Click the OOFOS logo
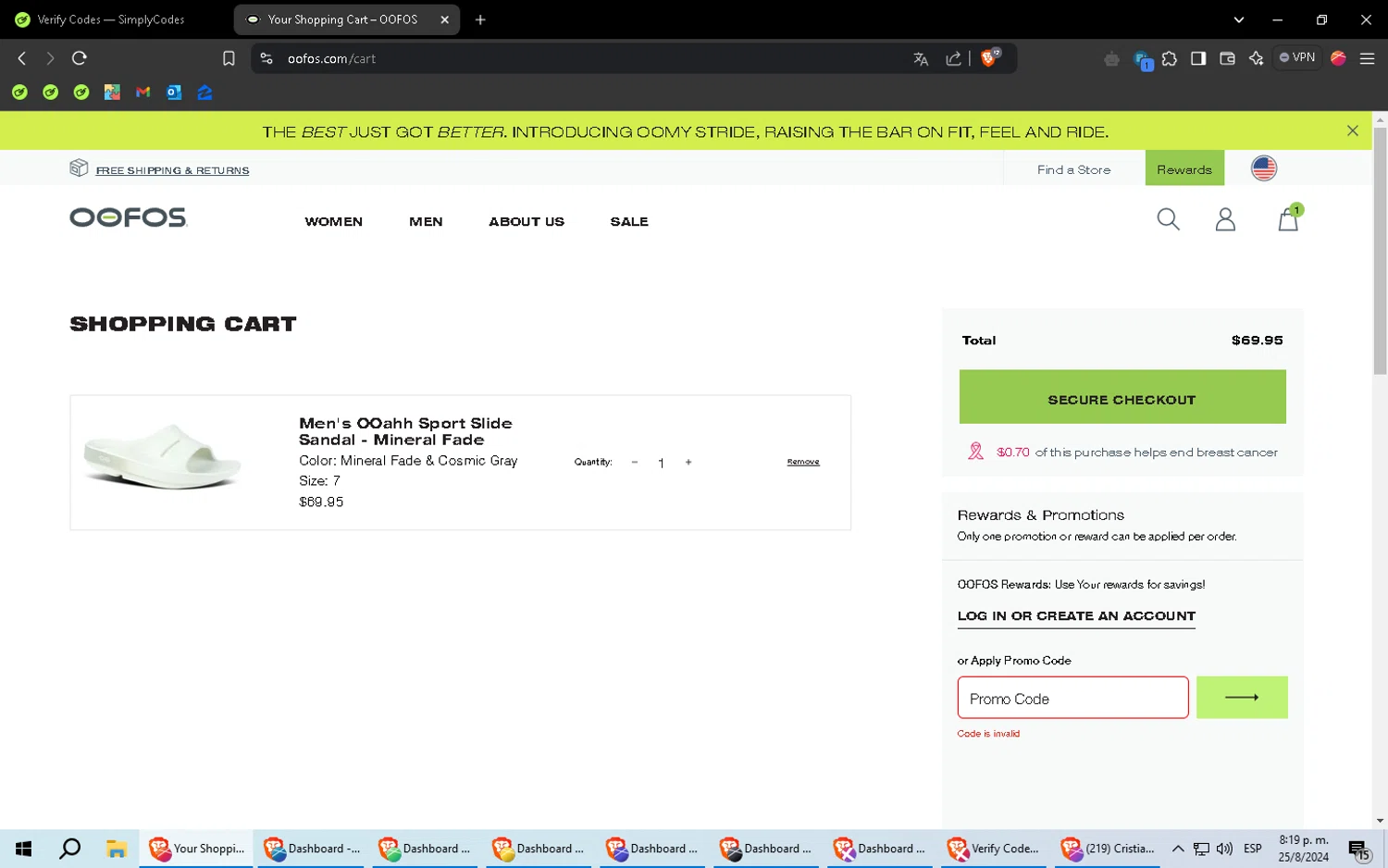This screenshot has height=868, width=1388. [129, 217]
